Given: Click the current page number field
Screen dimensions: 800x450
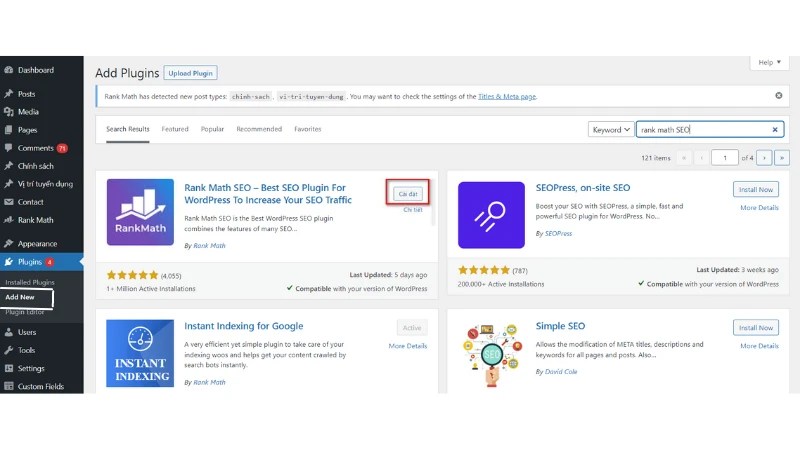Looking at the screenshot, I should (724, 158).
